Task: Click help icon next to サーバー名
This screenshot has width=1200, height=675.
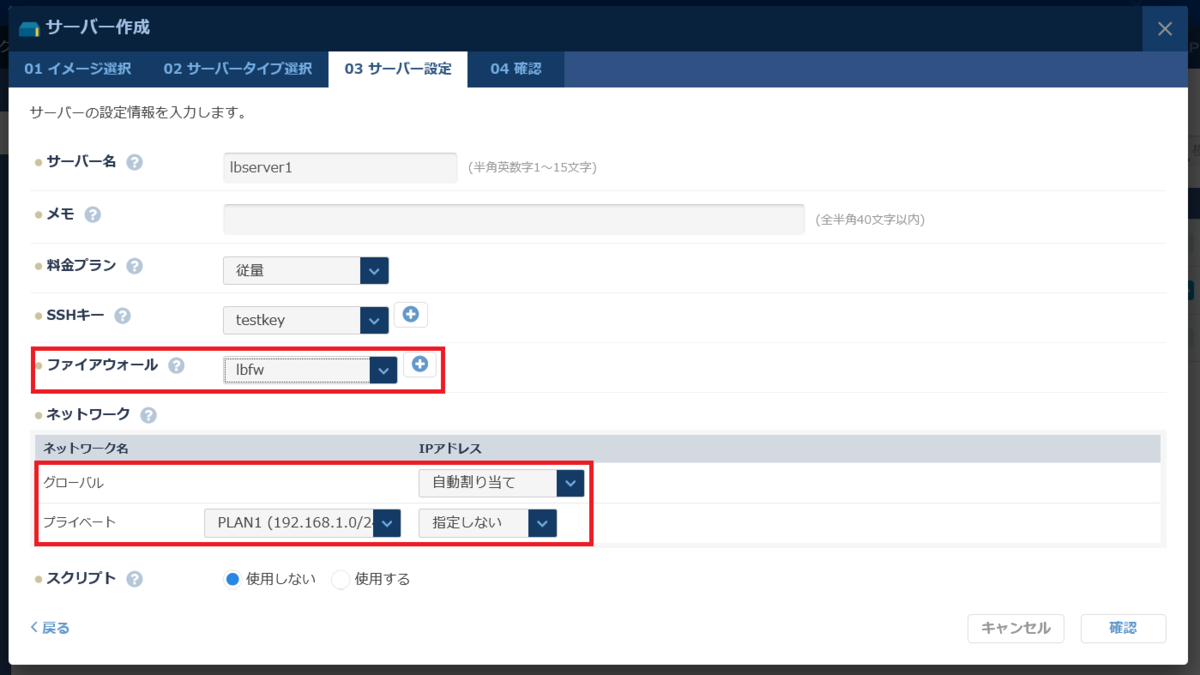Action: [134, 162]
